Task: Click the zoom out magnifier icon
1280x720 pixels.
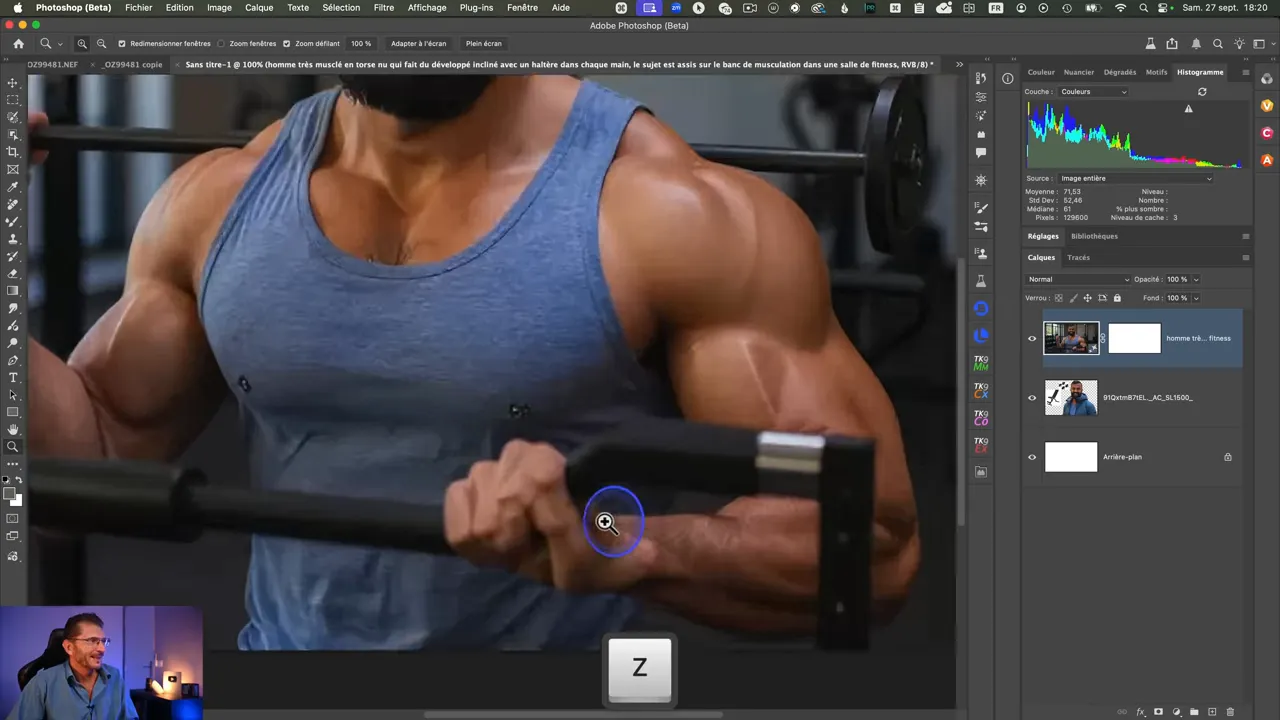Action: [x=101, y=44]
